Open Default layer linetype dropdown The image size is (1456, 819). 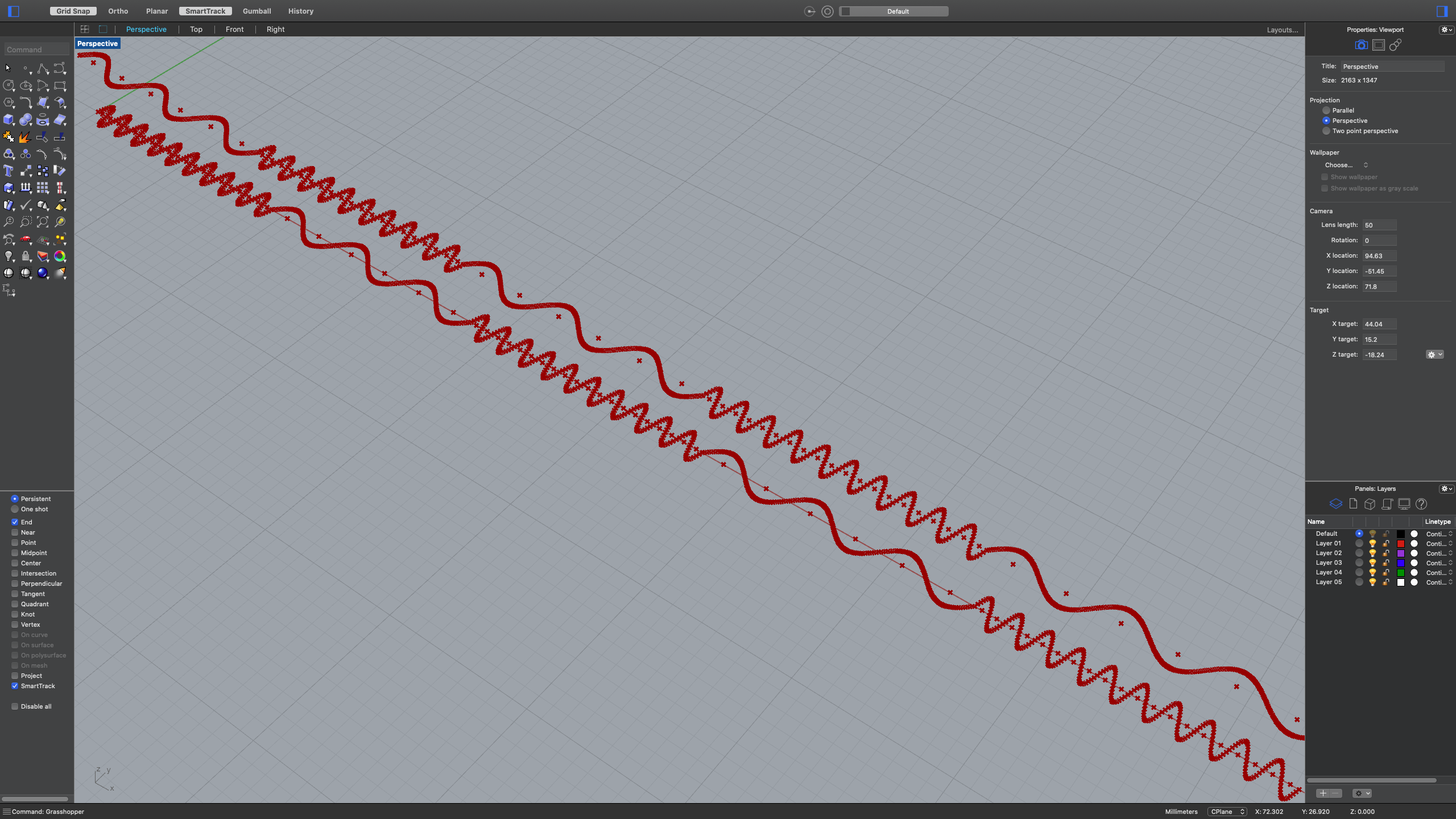point(1440,534)
